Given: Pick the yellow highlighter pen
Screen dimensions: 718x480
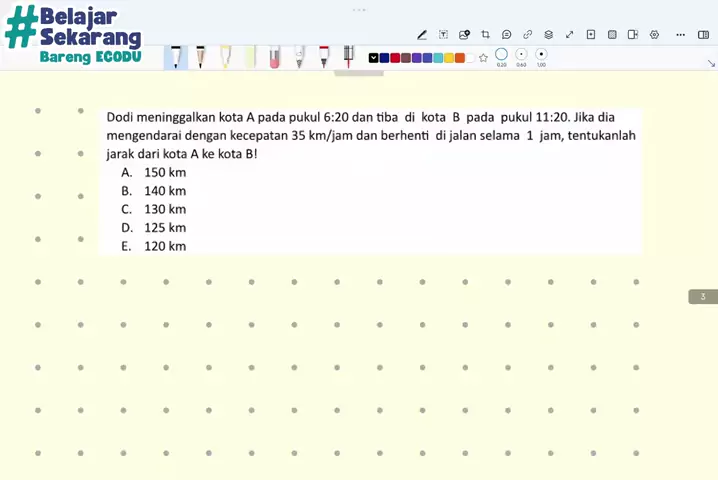Looking at the screenshot, I should (x=225, y=56).
